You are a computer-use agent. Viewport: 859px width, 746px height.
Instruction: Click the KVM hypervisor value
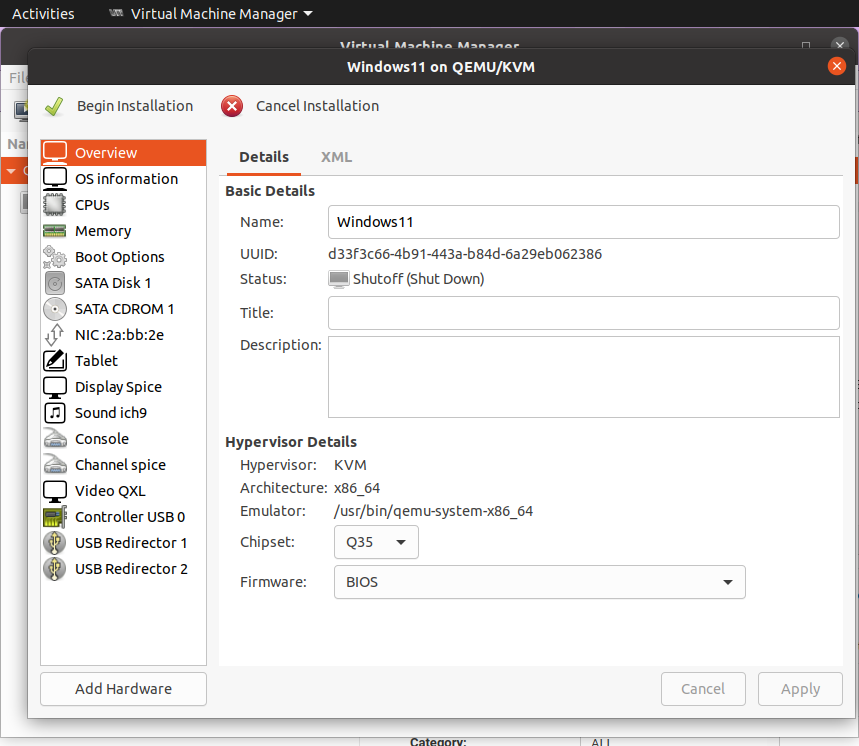coord(350,465)
